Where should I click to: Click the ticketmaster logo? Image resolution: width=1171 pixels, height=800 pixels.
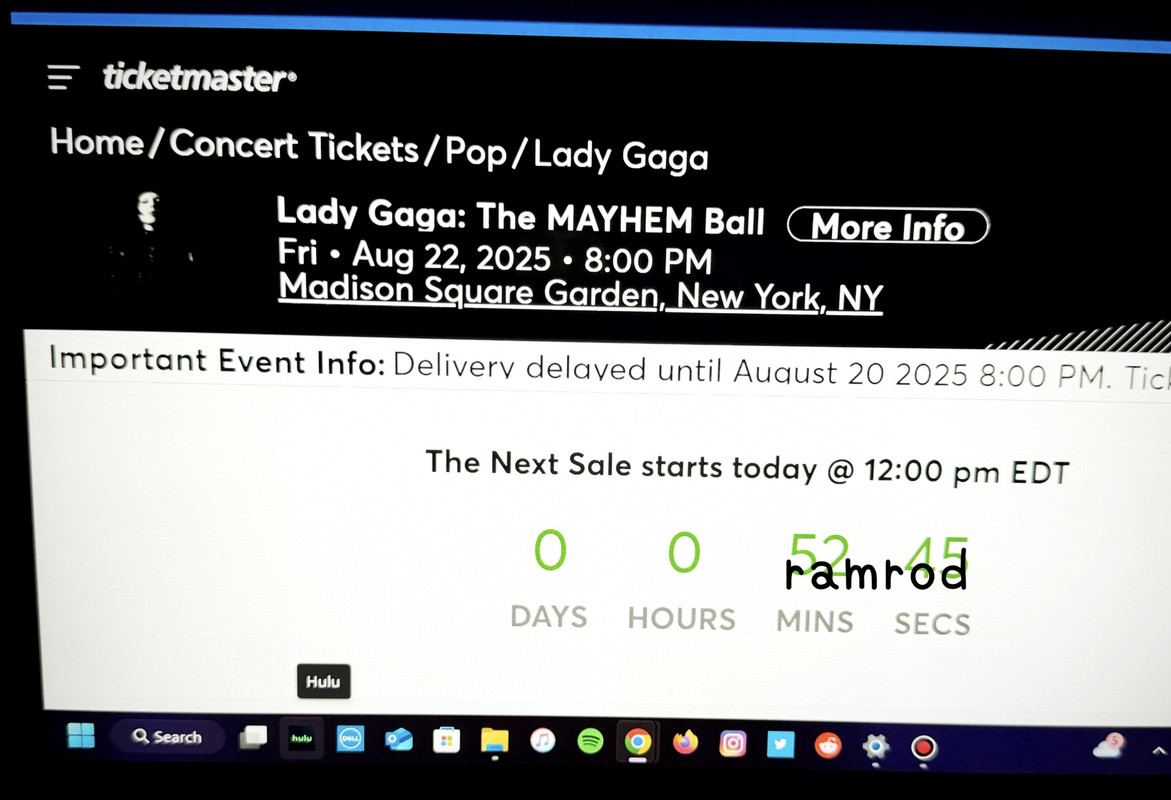199,78
